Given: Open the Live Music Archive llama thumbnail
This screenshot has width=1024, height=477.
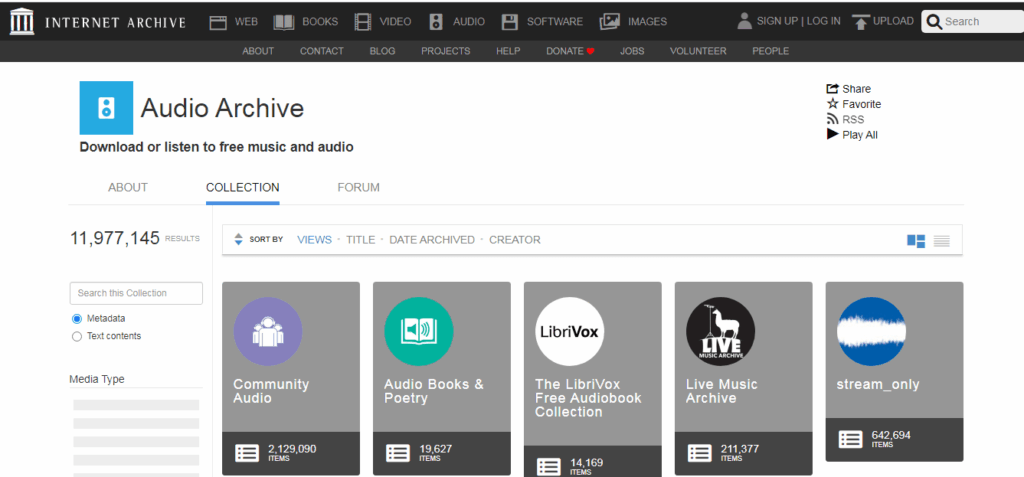Looking at the screenshot, I should [x=720, y=331].
